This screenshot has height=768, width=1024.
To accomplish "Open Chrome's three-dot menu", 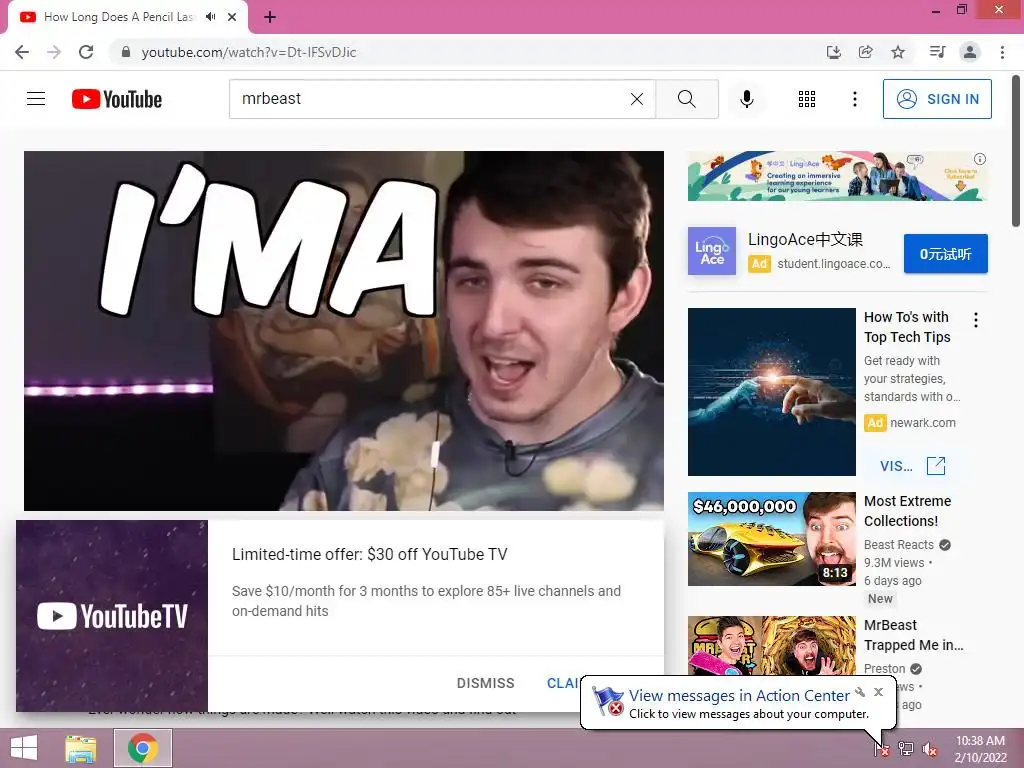I will click(1002, 52).
